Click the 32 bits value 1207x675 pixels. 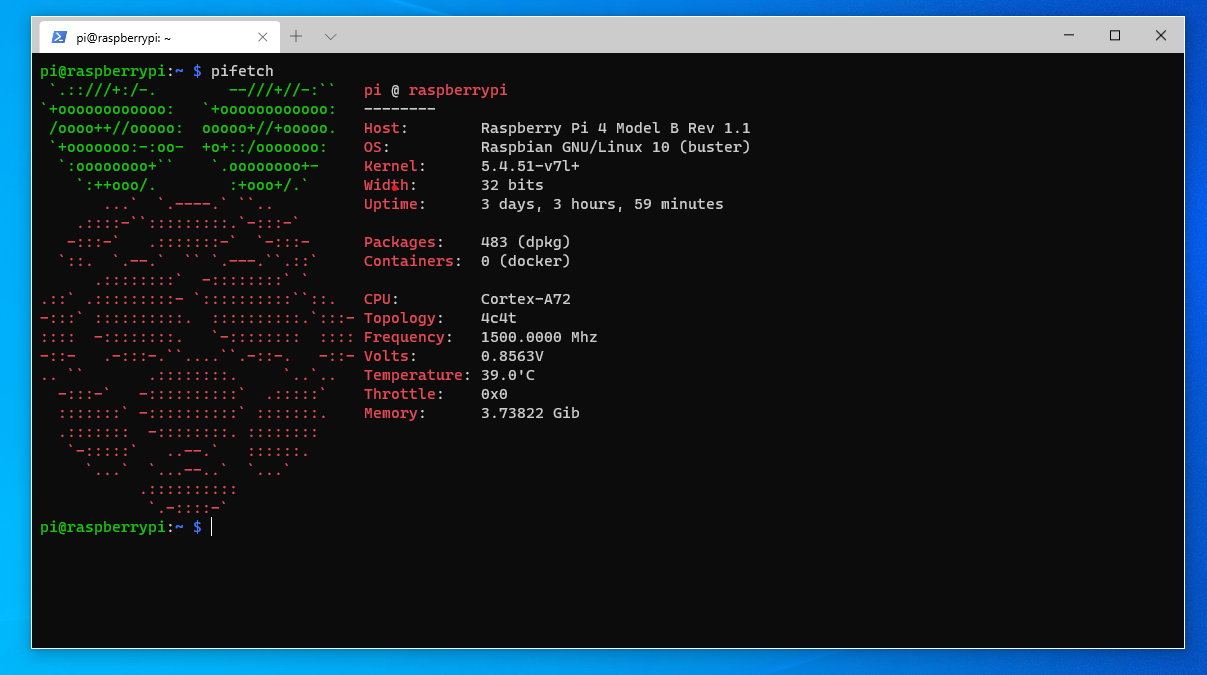click(x=512, y=185)
